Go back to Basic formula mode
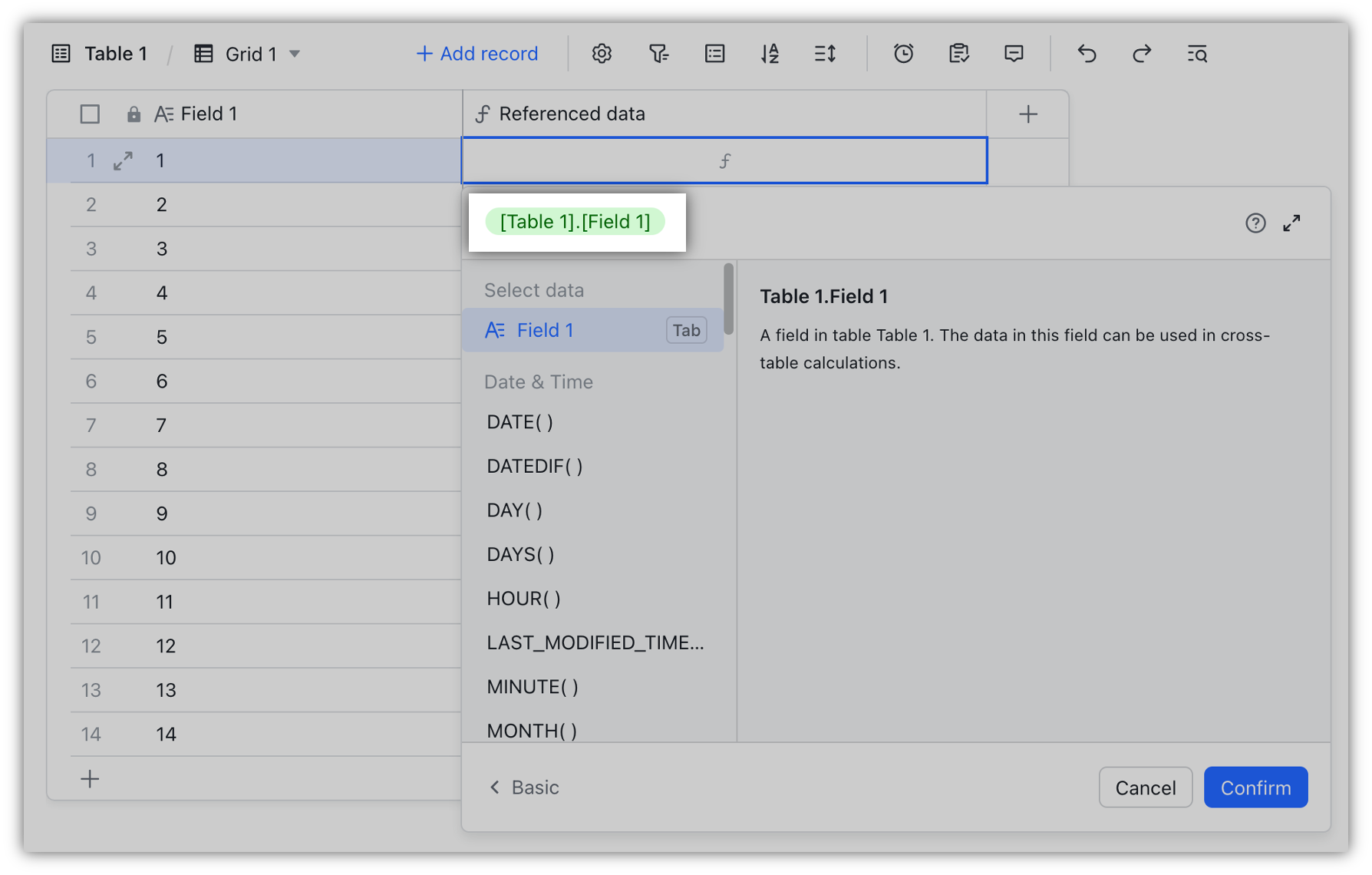This screenshot has width=1372, height=875. [525, 787]
